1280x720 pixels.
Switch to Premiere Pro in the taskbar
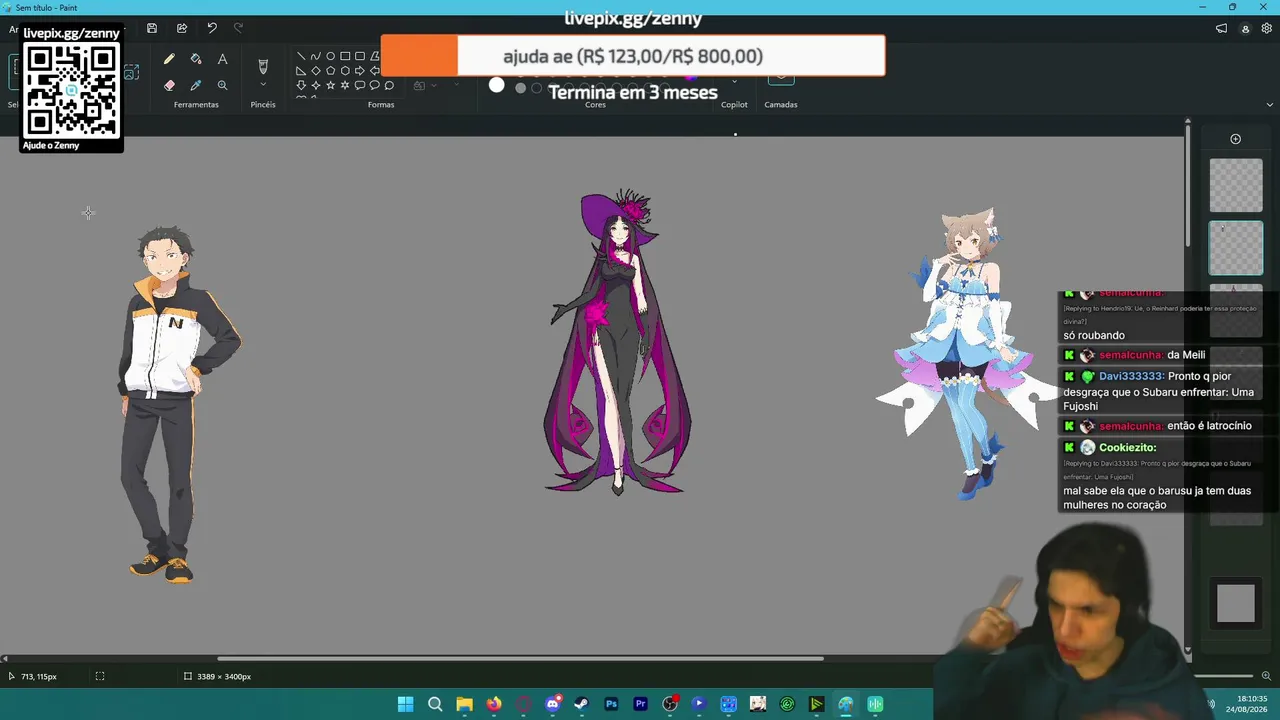(640, 704)
